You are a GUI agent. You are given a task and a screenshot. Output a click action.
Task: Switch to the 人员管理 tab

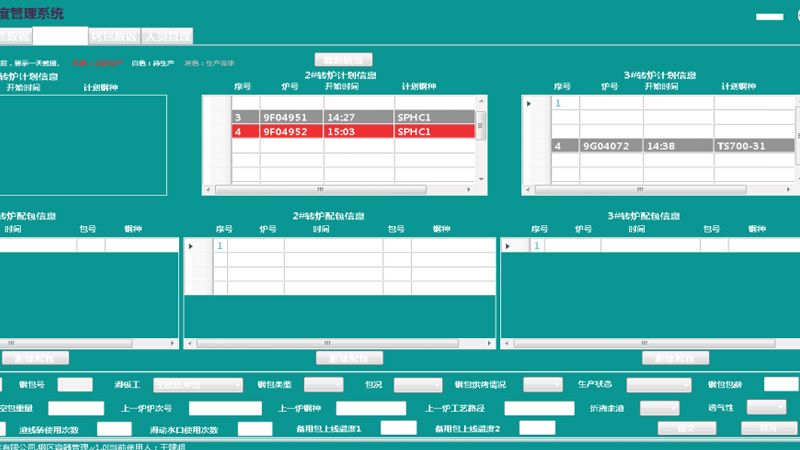[x=166, y=36]
